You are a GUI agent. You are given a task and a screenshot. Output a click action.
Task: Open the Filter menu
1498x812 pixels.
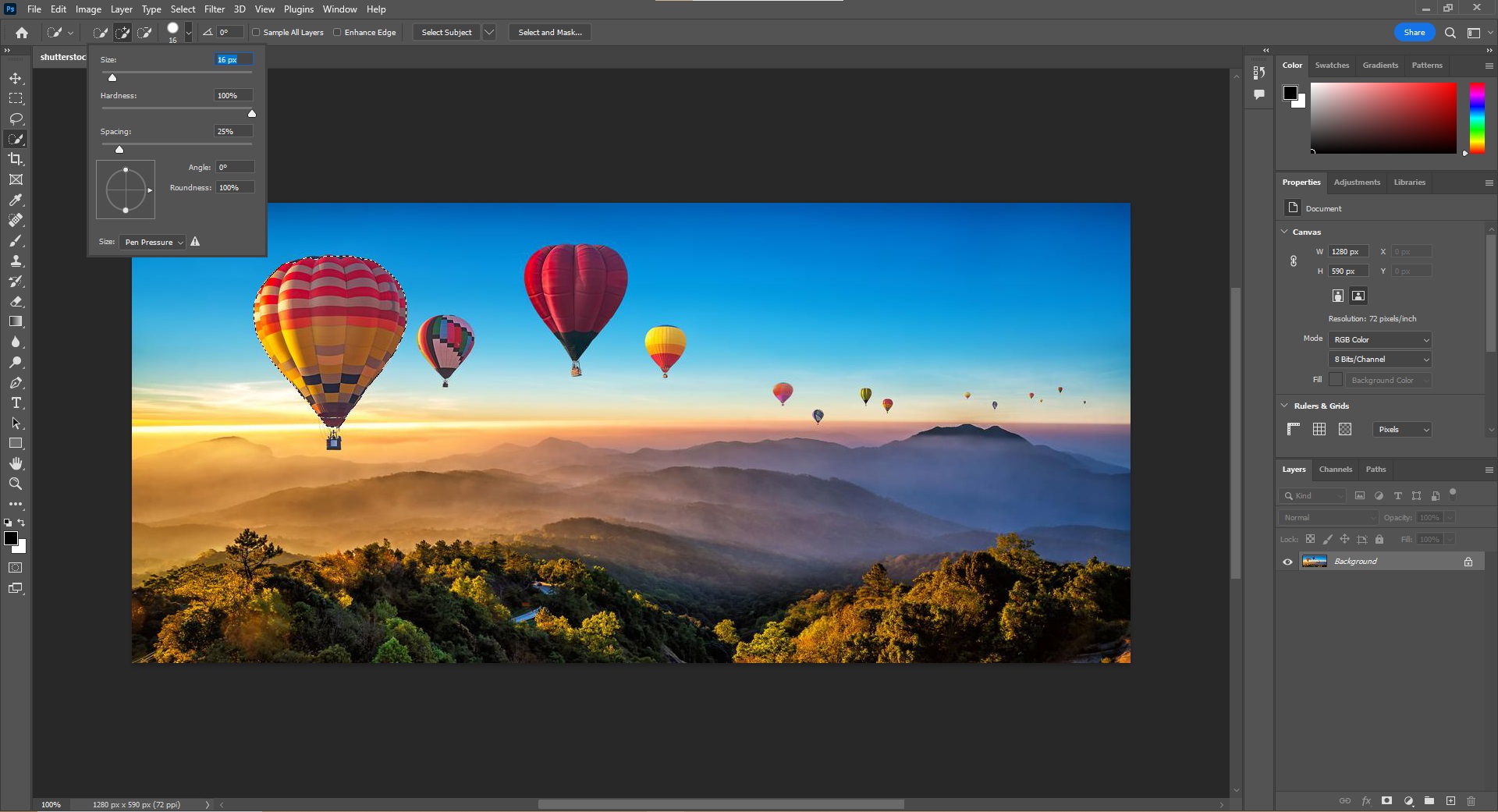click(x=214, y=9)
